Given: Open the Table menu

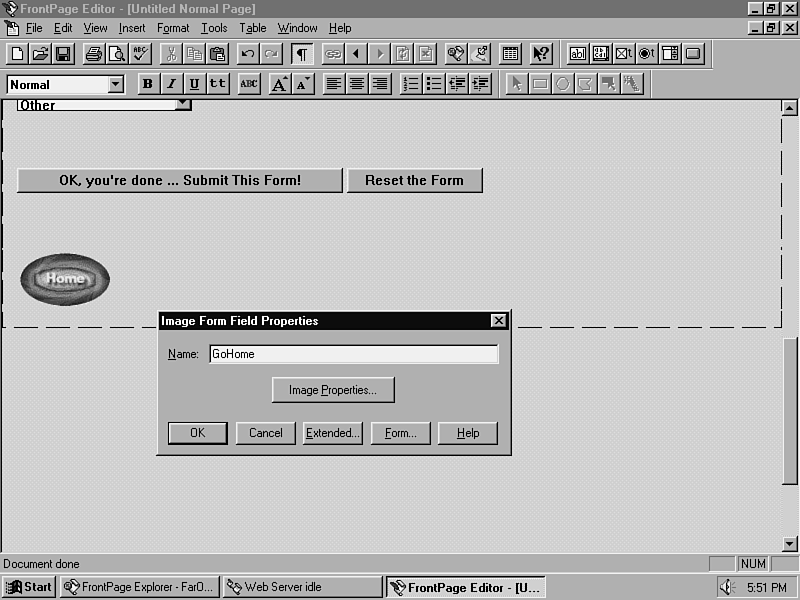Looking at the screenshot, I should (x=252, y=28).
